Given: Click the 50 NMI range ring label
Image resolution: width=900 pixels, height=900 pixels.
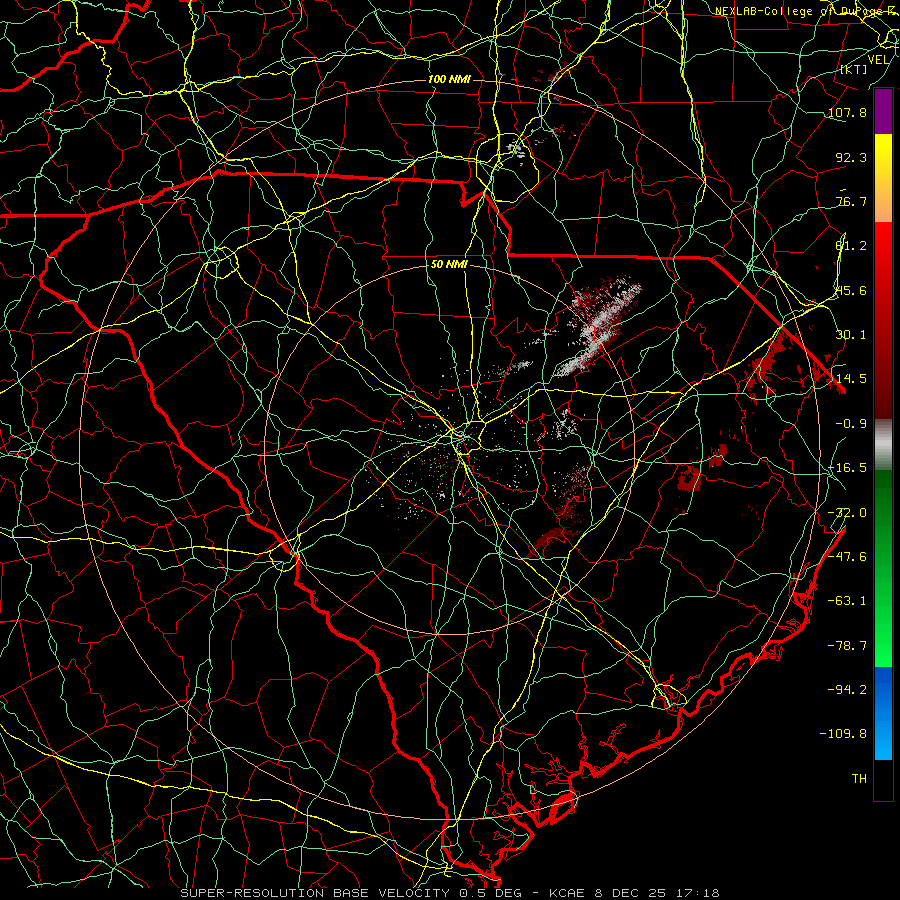Looking at the screenshot, I should pos(449,265).
